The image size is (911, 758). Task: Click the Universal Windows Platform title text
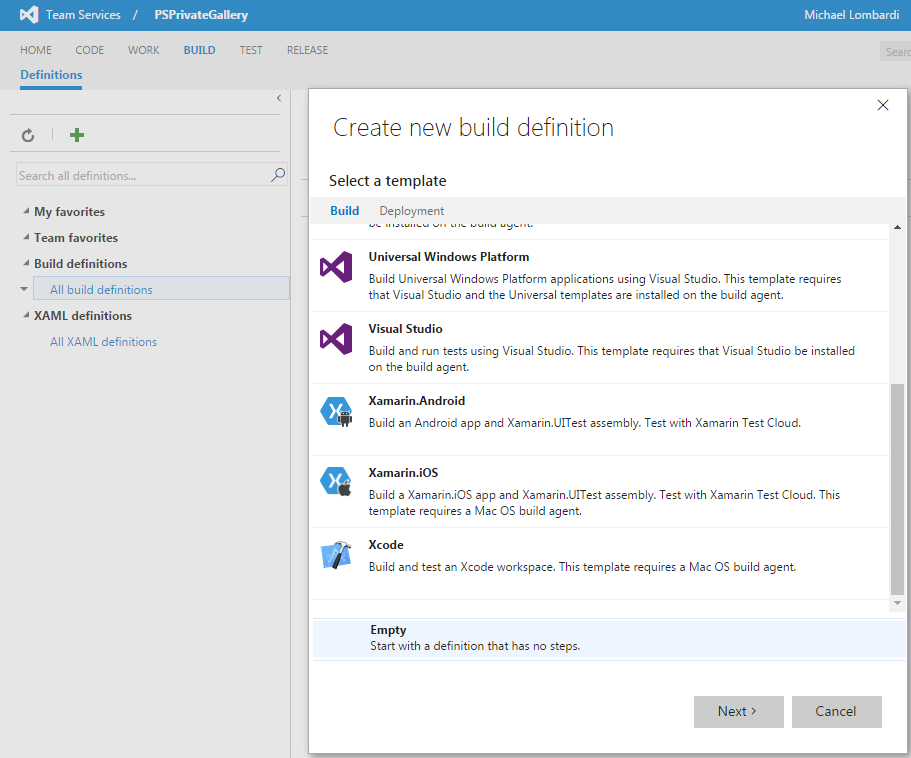[x=449, y=257]
